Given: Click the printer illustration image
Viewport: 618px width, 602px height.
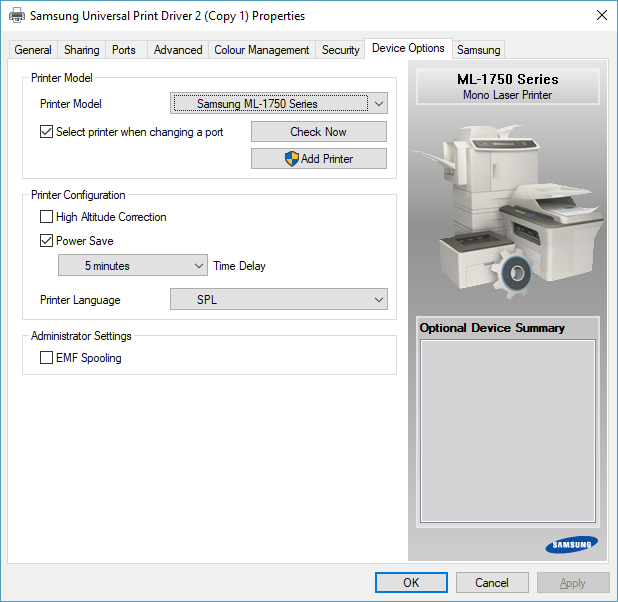Looking at the screenshot, I should pyautogui.click(x=507, y=212).
